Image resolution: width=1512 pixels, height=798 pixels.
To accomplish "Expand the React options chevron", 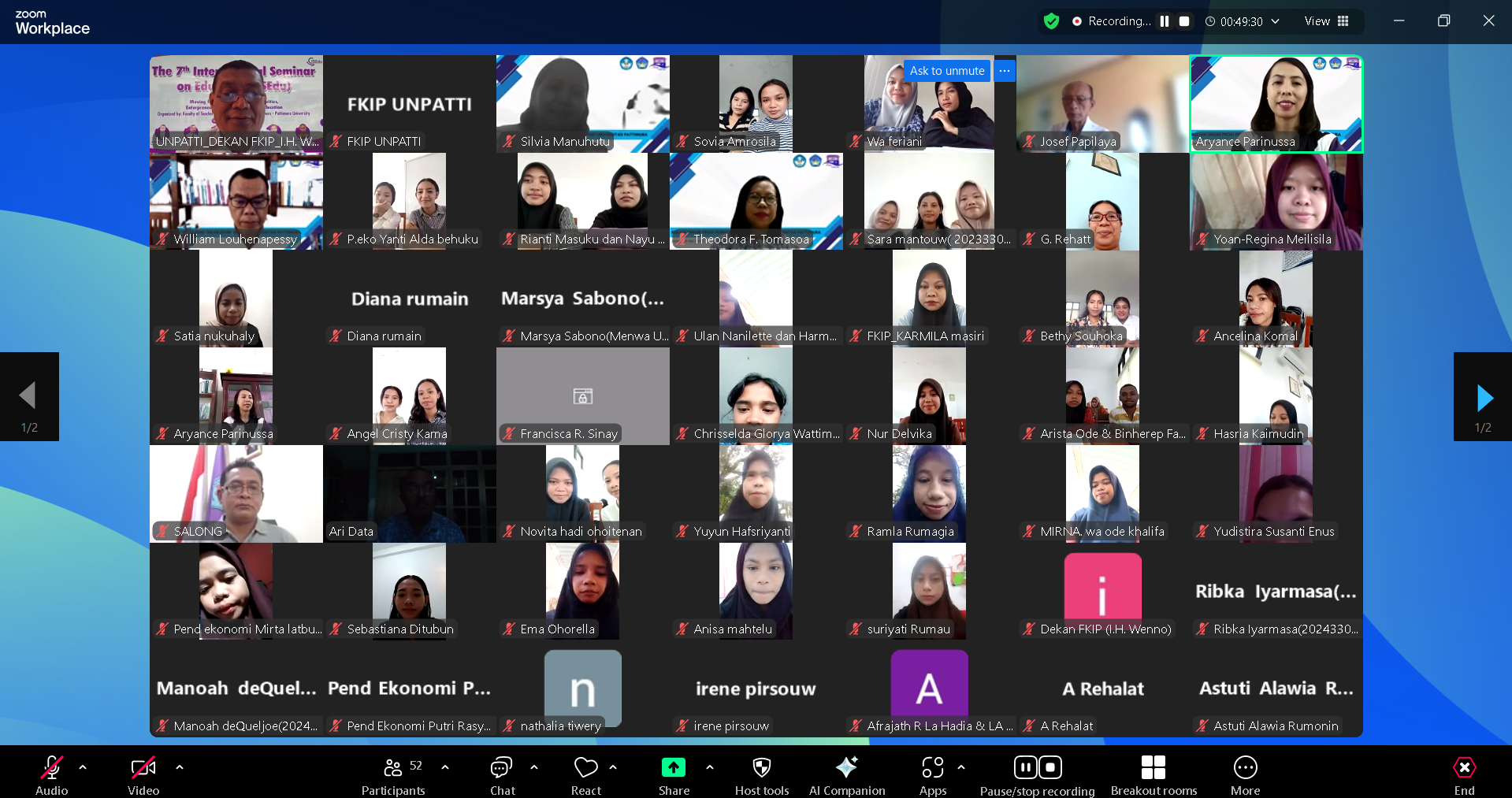I will (613, 766).
